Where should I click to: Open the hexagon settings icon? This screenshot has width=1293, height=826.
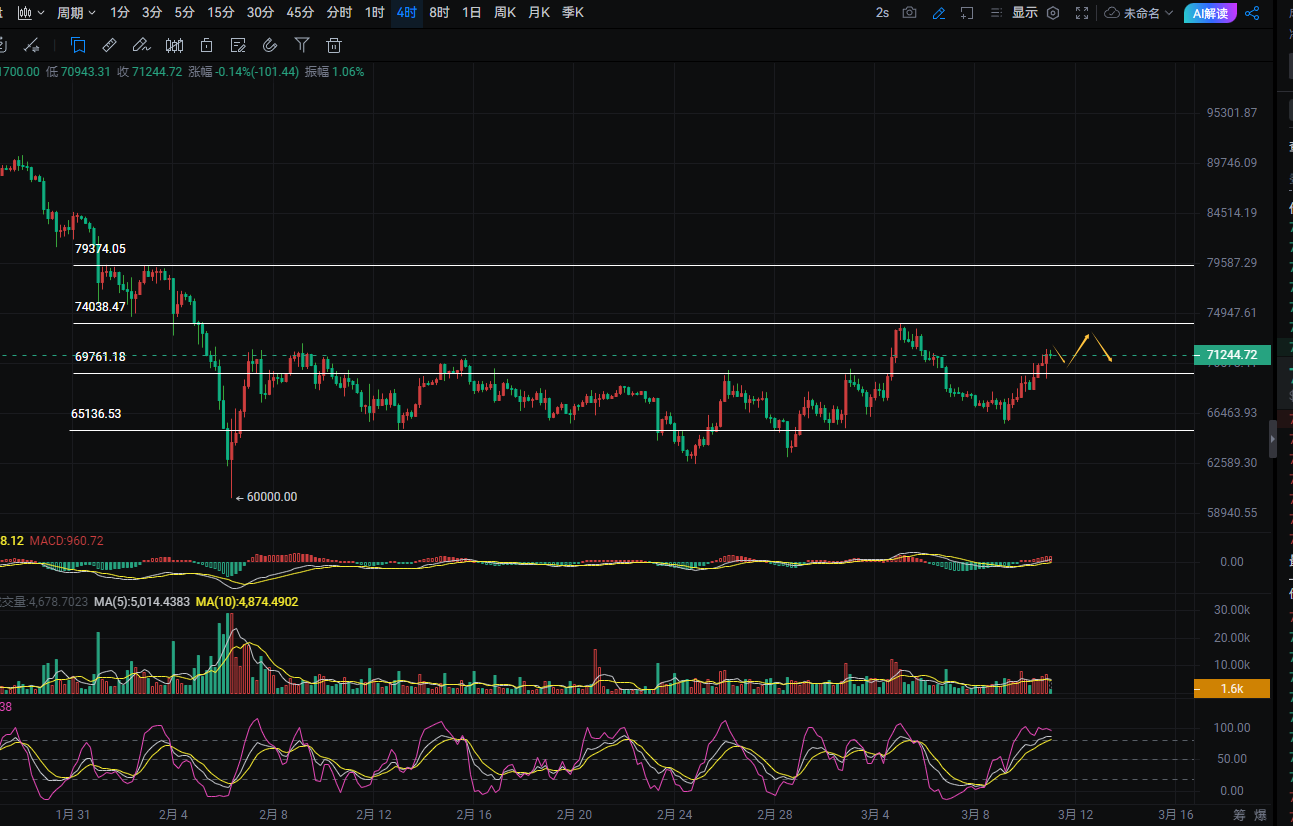(1053, 13)
